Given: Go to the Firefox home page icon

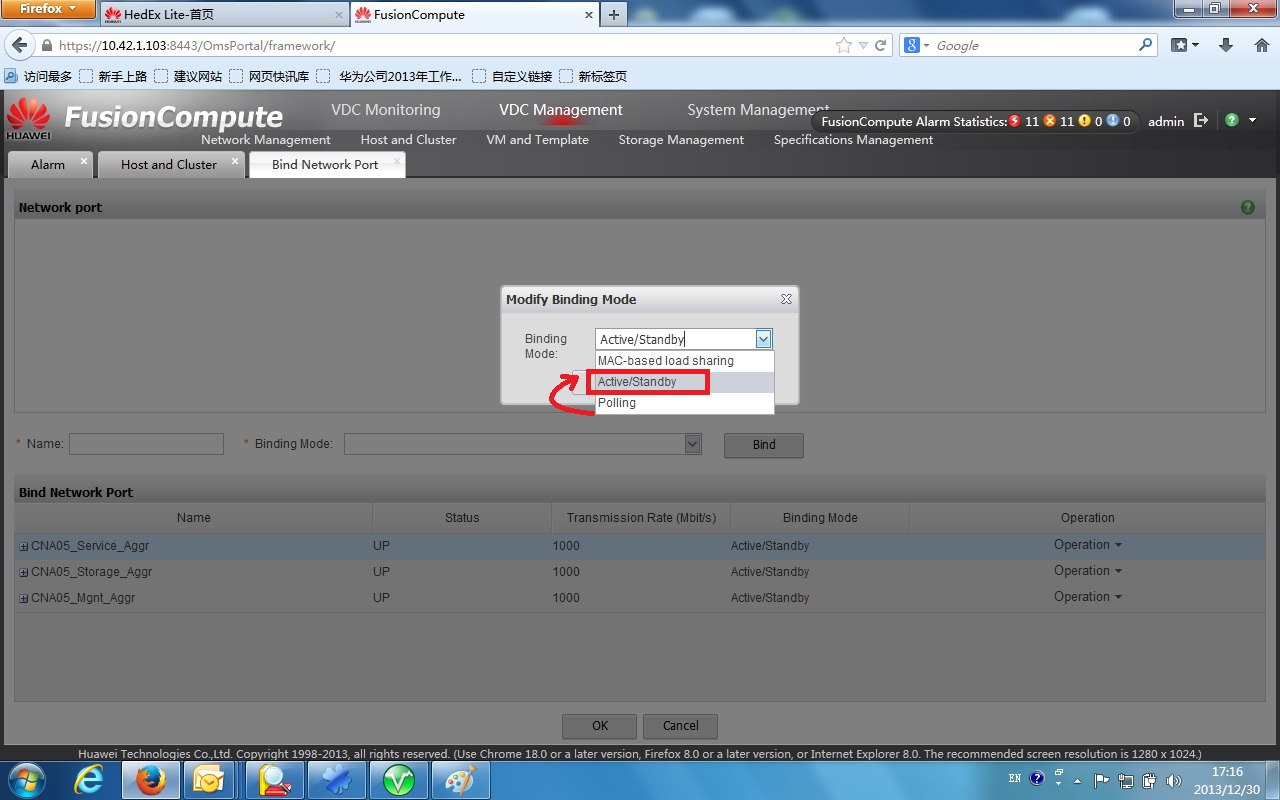Looking at the screenshot, I should [1261, 45].
